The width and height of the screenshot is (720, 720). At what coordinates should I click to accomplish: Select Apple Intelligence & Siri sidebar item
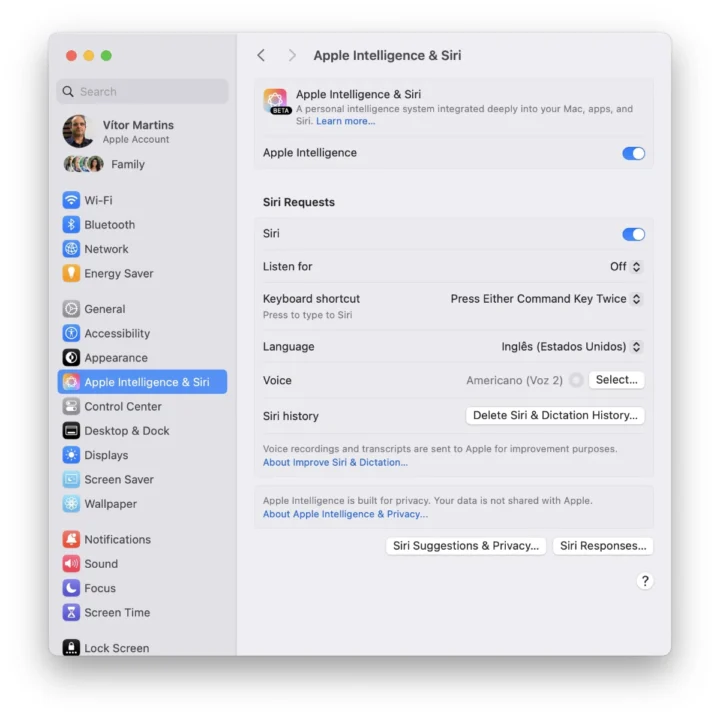point(142,382)
